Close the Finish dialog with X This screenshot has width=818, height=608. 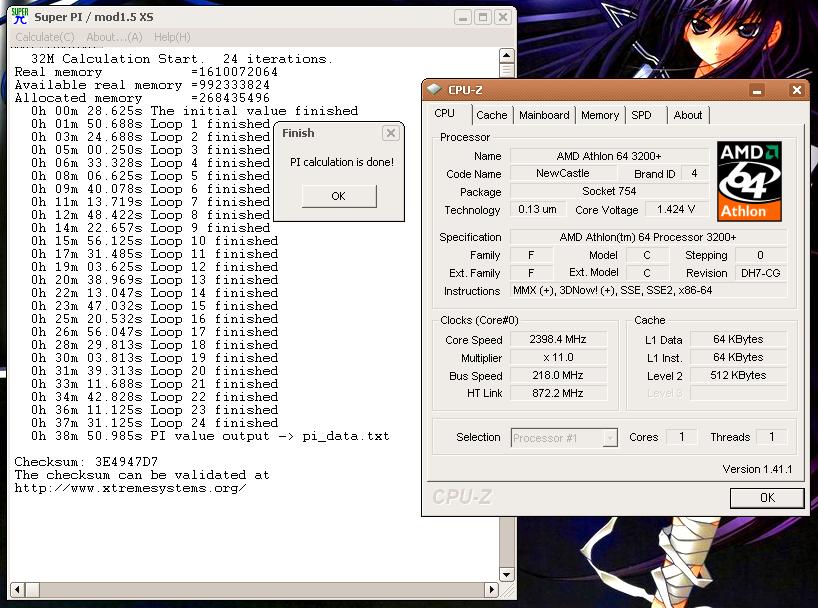(390, 133)
